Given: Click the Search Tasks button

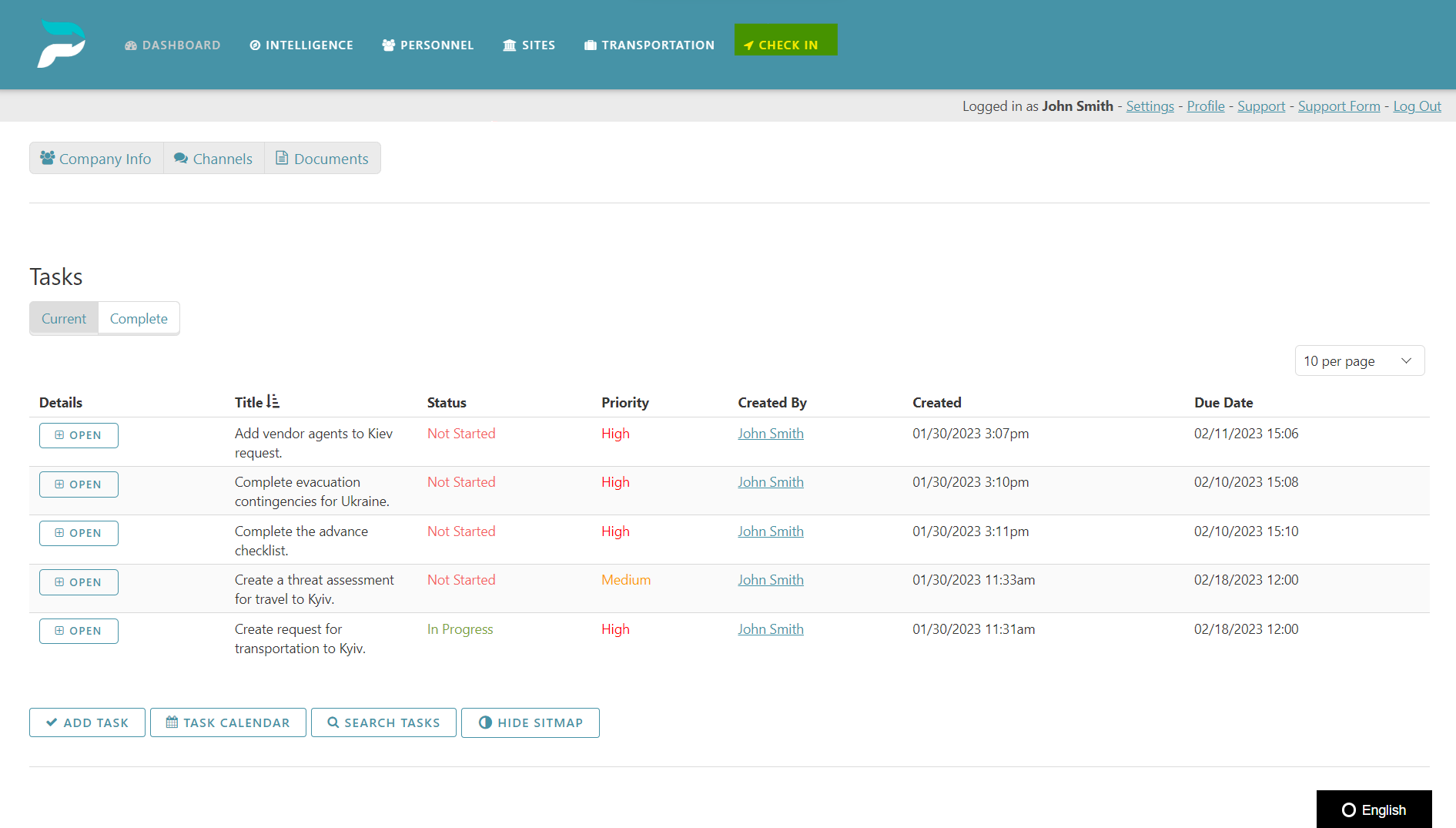Looking at the screenshot, I should pyautogui.click(x=383, y=722).
